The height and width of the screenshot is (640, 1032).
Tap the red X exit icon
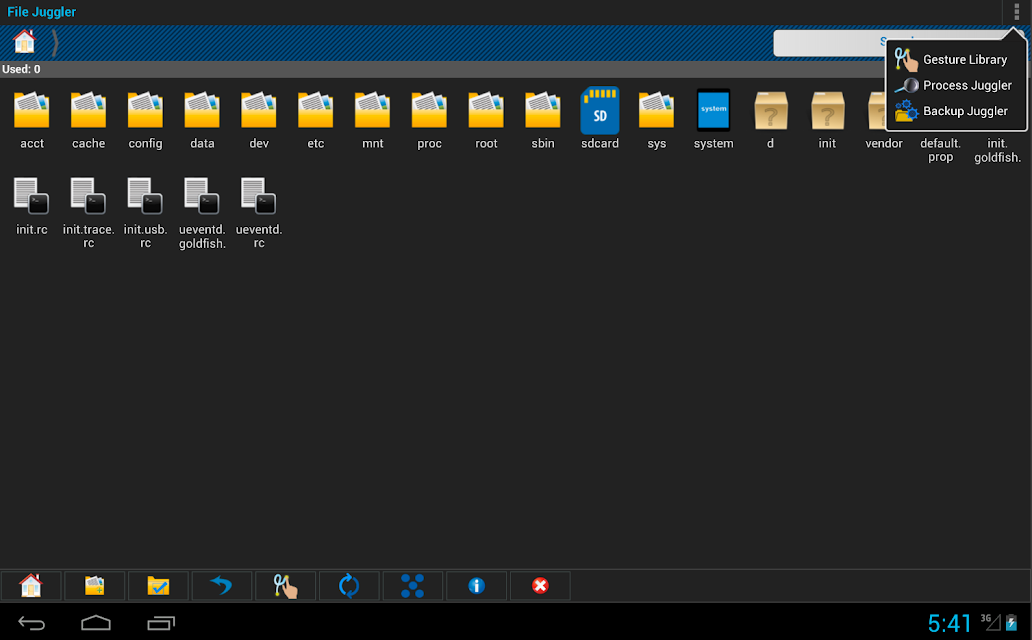540,585
